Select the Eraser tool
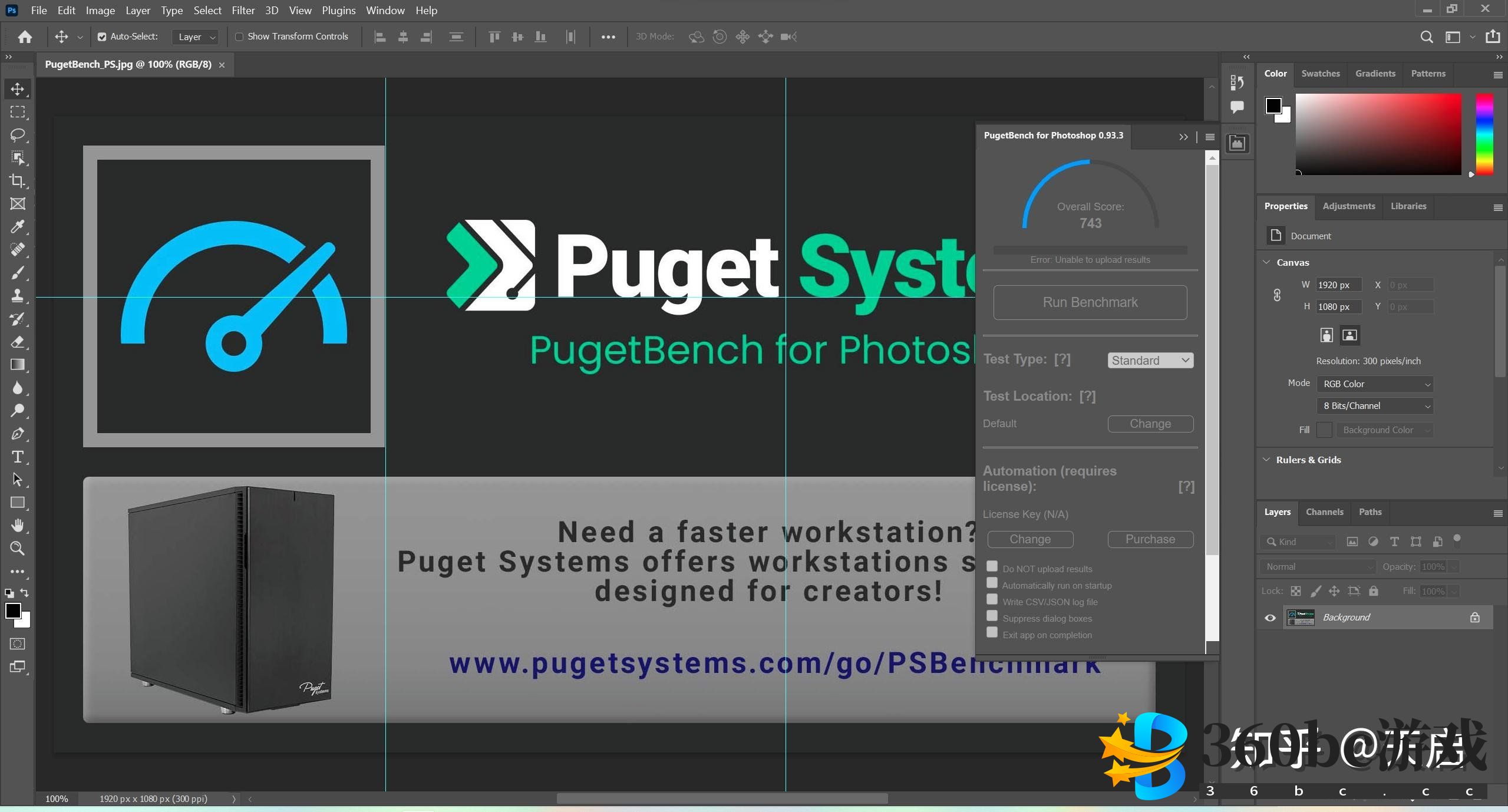This screenshot has height=812, width=1508. [x=17, y=342]
